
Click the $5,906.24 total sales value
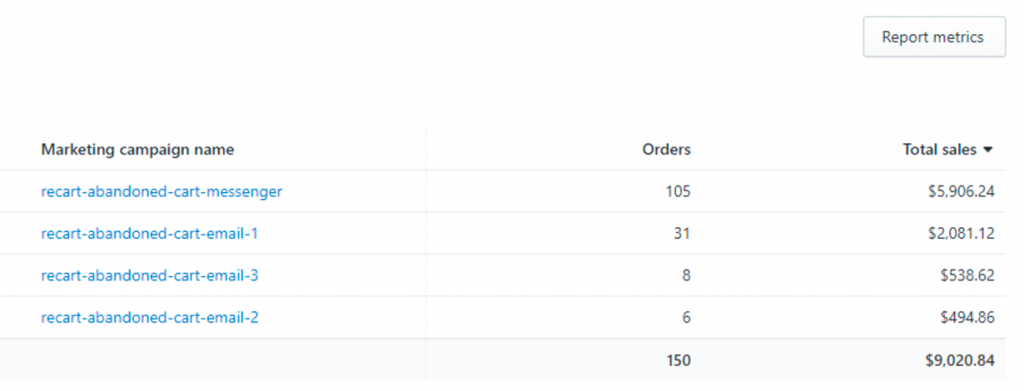click(x=961, y=191)
